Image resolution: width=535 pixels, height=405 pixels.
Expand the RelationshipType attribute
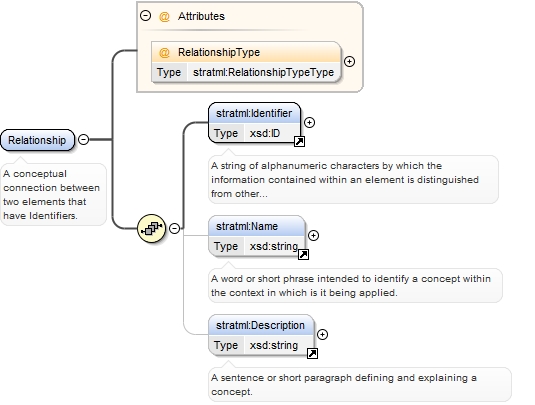coord(349,61)
